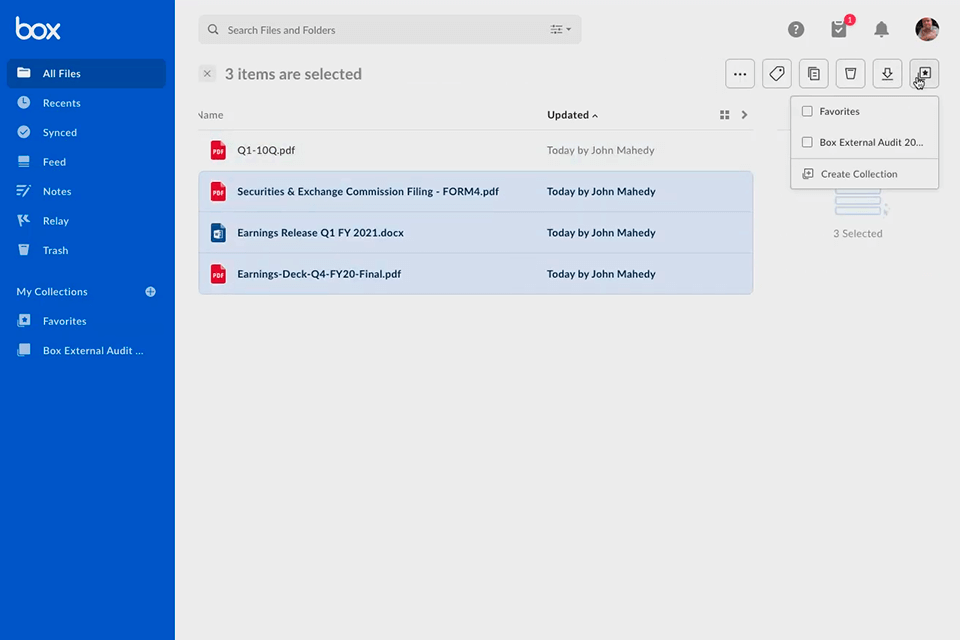This screenshot has width=960, height=640.
Task: Click the tasks clipboard icon with badge
Action: point(839,29)
